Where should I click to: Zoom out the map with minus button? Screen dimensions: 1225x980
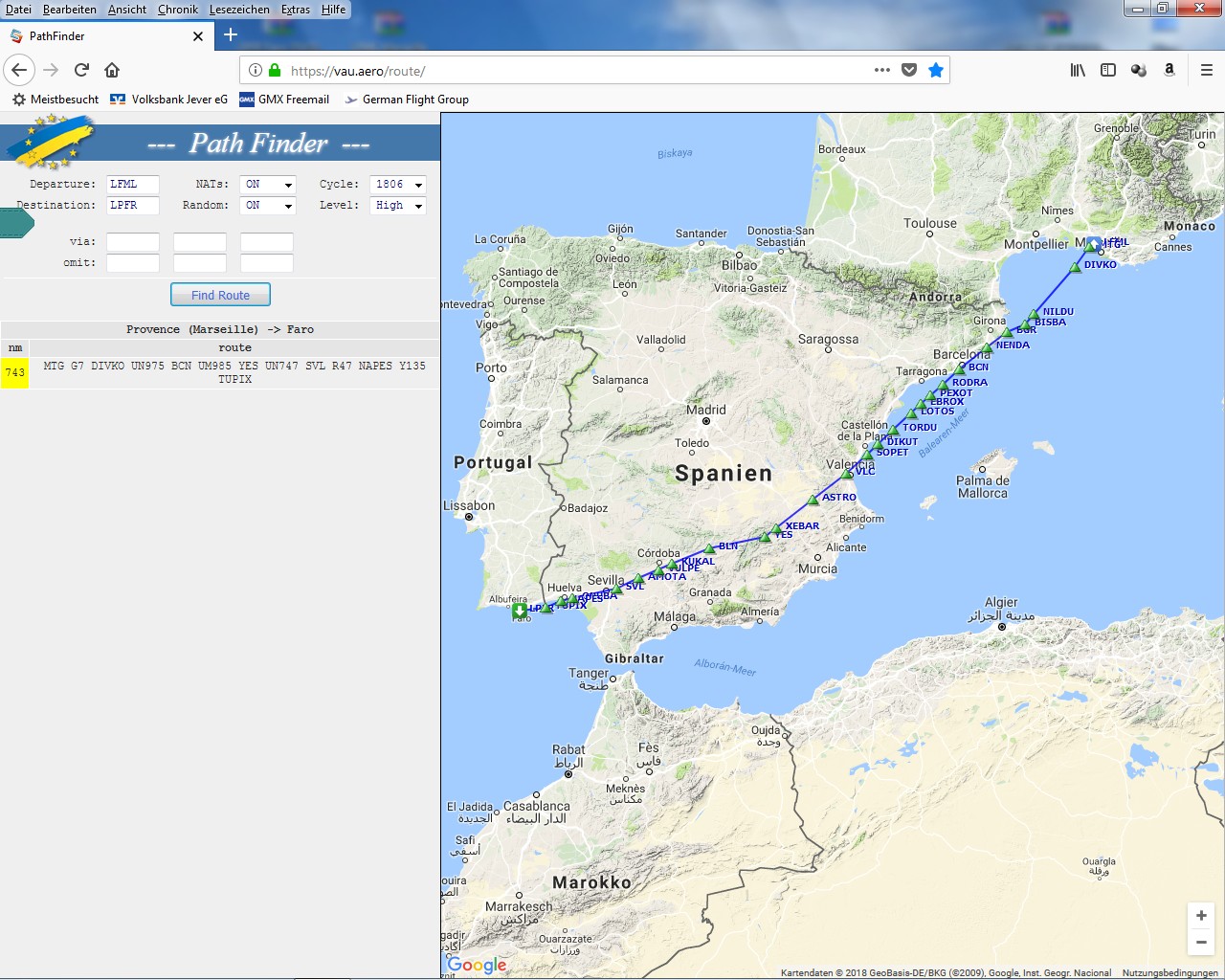point(1201,943)
